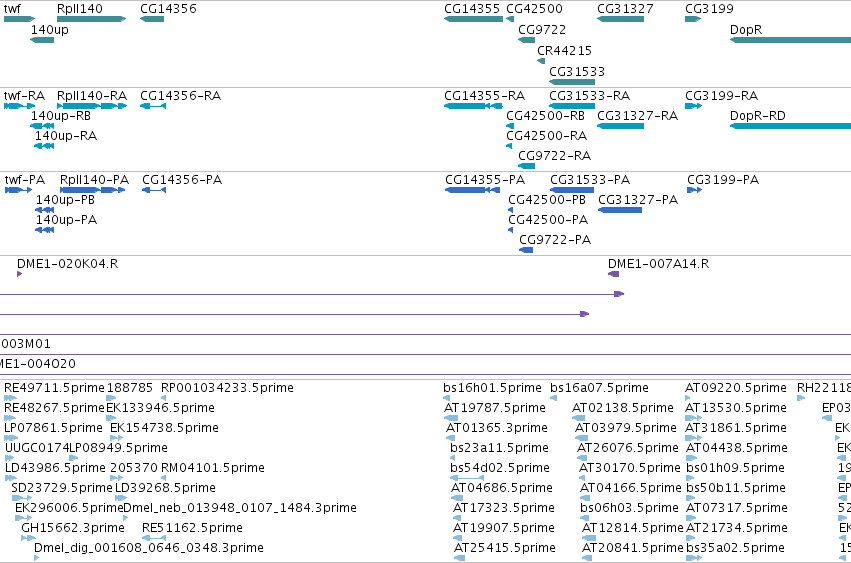Select transcript 140up-RA label
851x563 pixels.
click(x=66, y=136)
